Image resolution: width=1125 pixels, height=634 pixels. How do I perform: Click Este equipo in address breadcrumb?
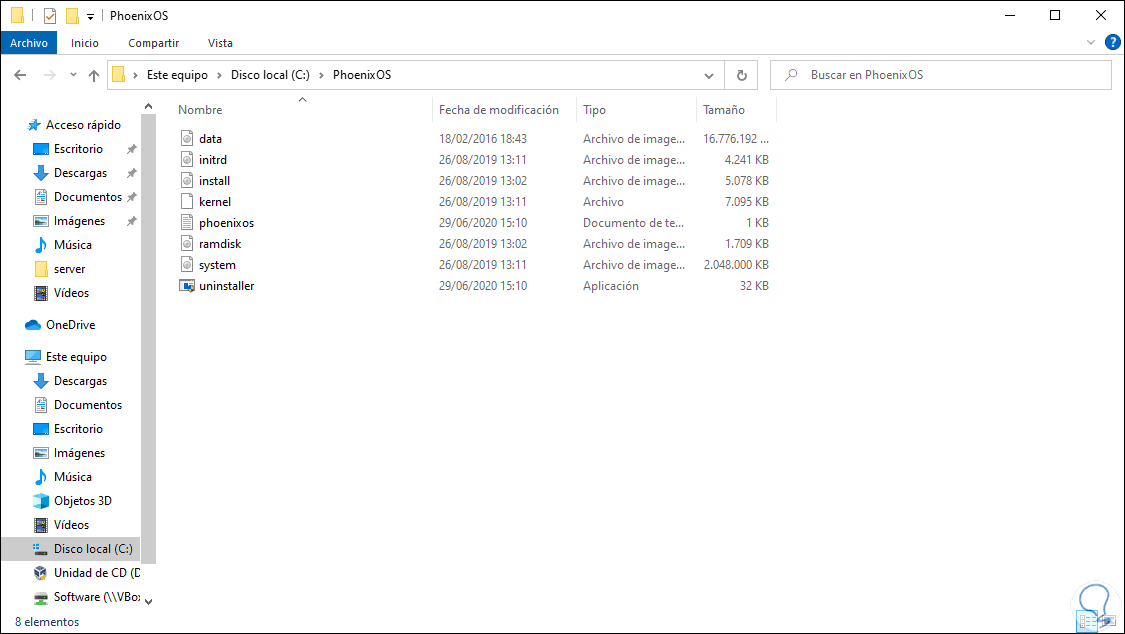(x=177, y=75)
